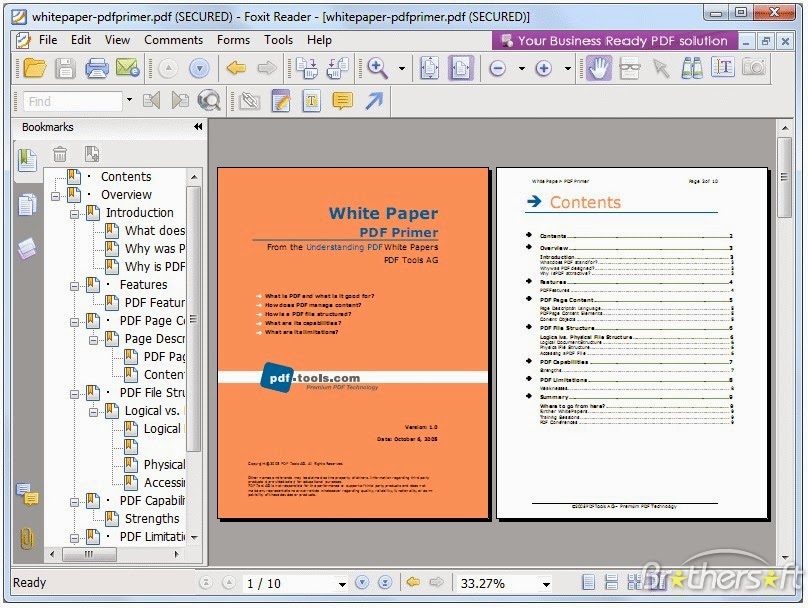Click the pencil Highlight/Note tool icon
Image resolution: width=808 pixels, height=608 pixels.
[281, 101]
